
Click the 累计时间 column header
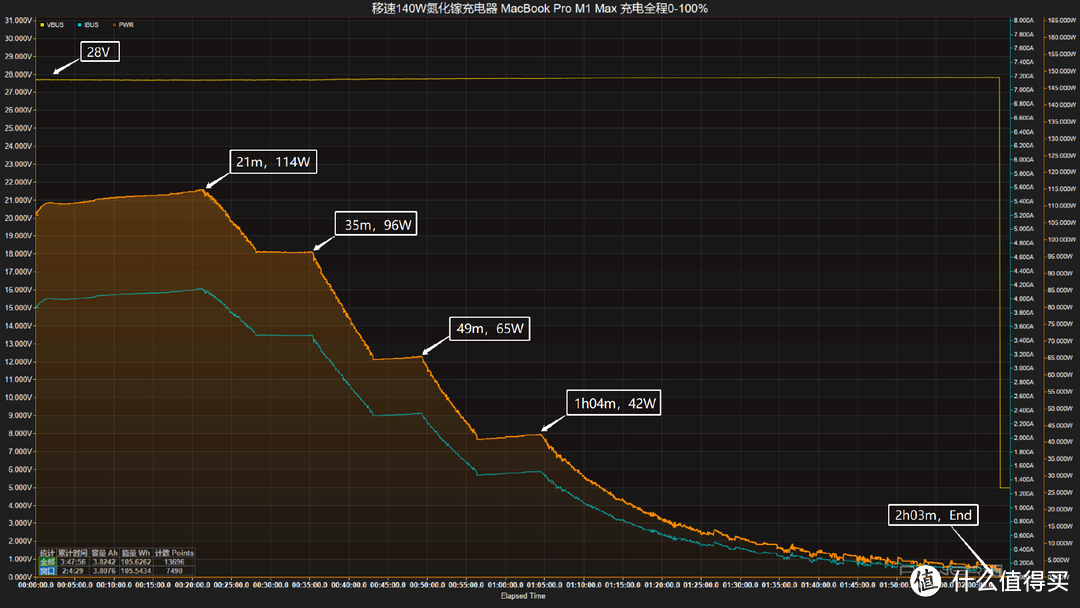coord(72,553)
